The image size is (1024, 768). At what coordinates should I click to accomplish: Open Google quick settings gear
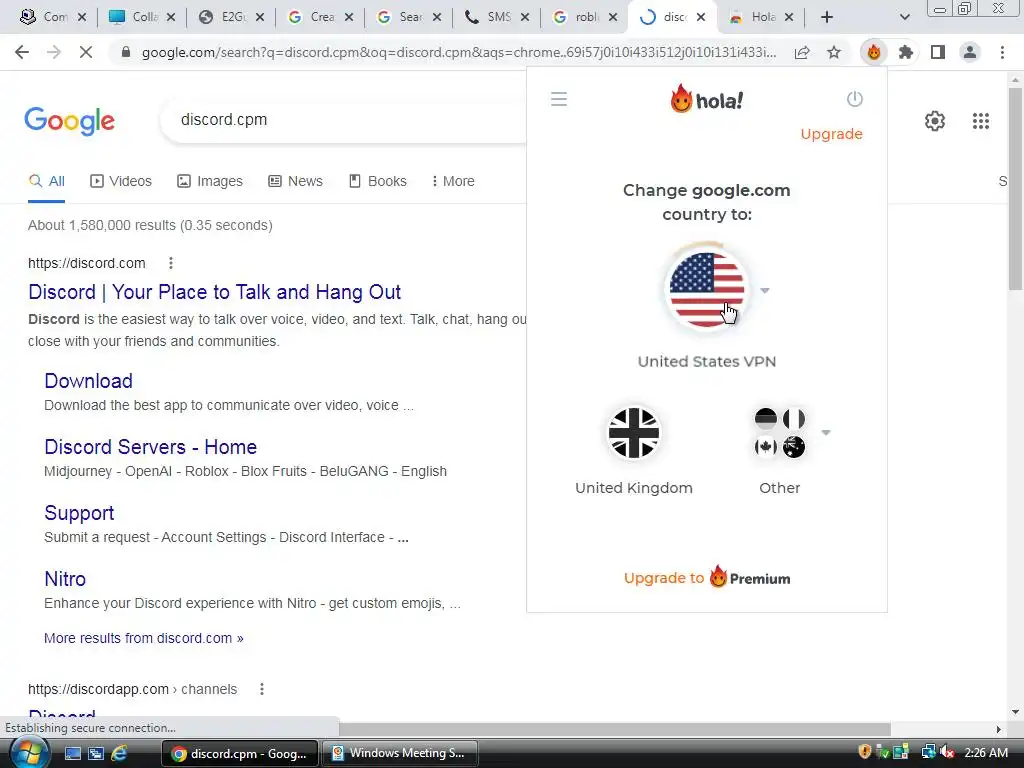935,121
